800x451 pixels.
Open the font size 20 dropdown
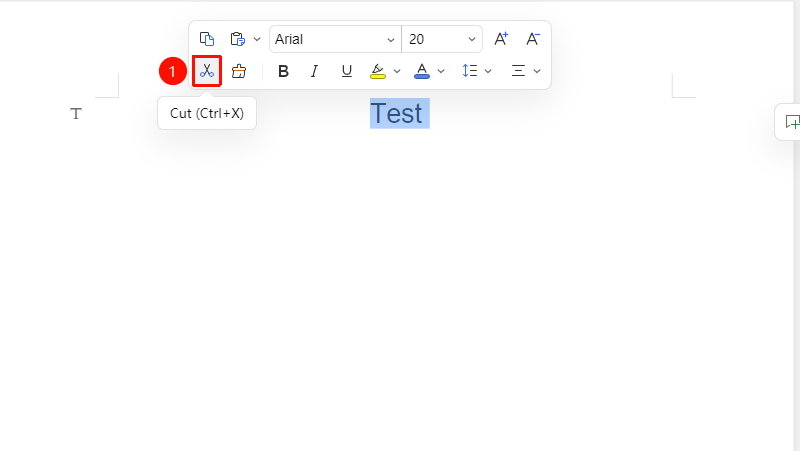pyautogui.click(x=471, y=40)
